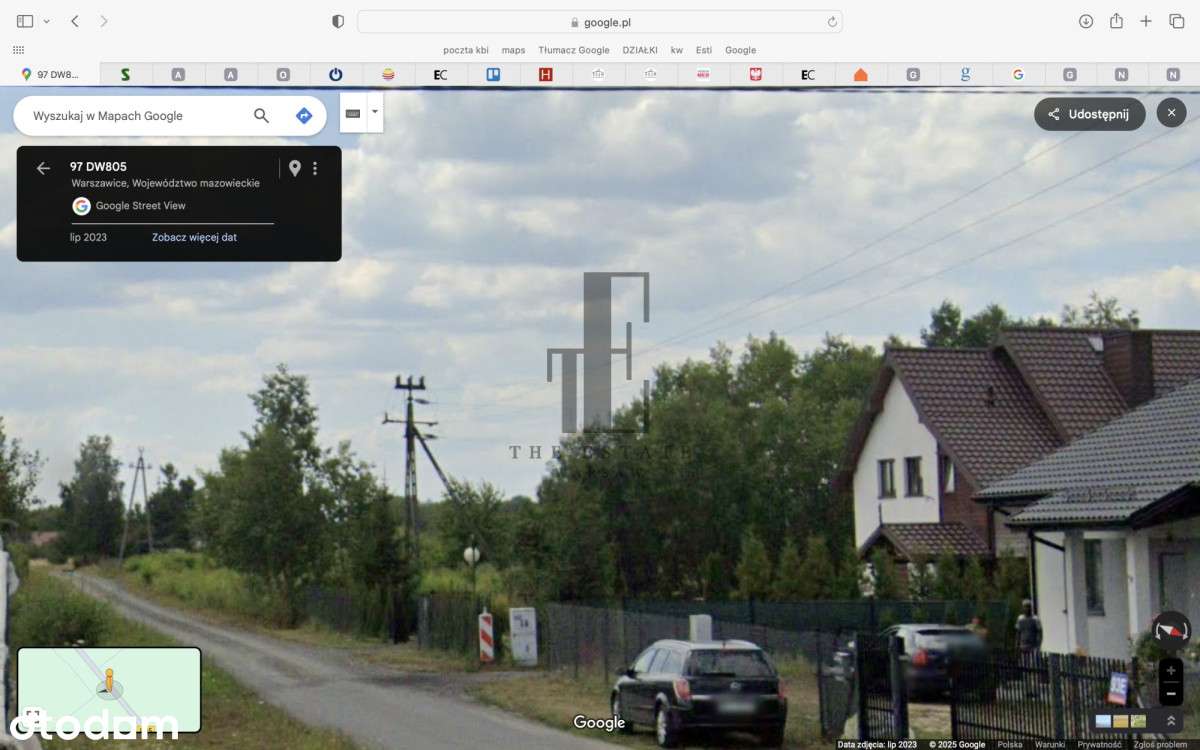Click the magnifier search icon
Screen dimensions: 1200x750
pos(262,116)
